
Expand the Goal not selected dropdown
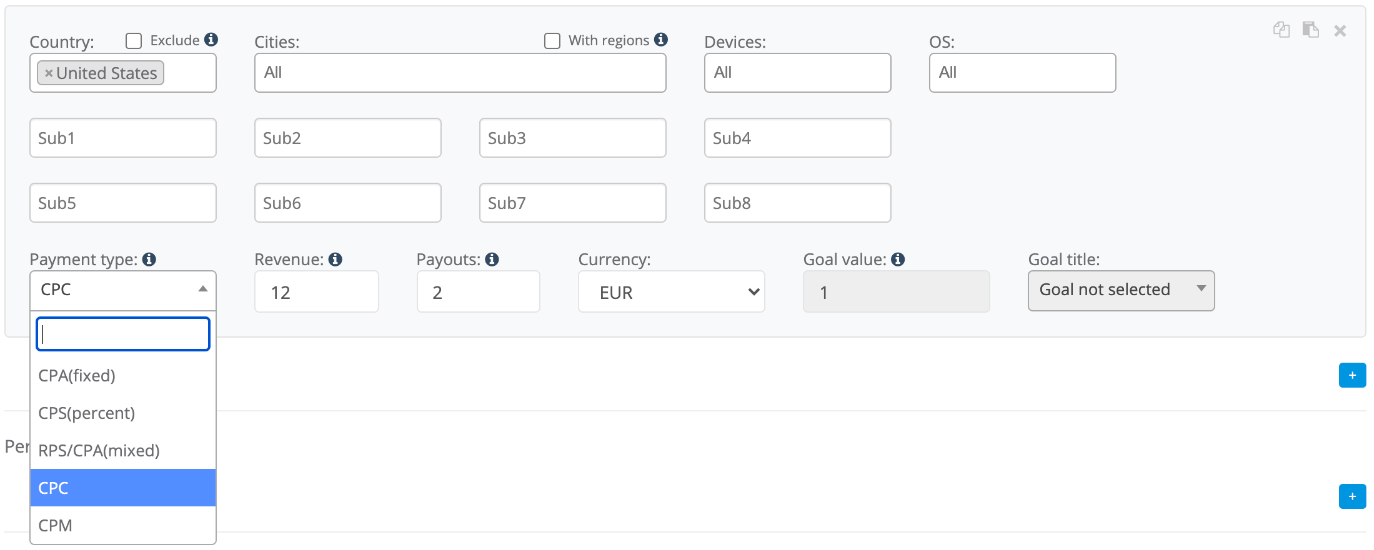click(x=1120, y=290)
